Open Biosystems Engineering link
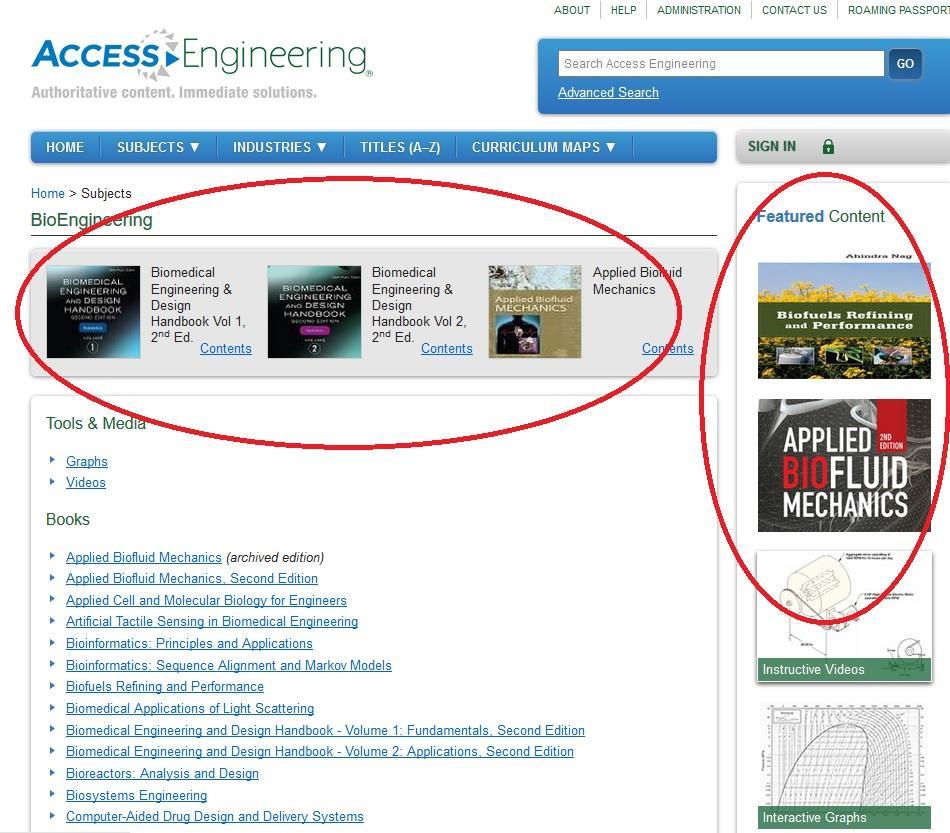 136,795
